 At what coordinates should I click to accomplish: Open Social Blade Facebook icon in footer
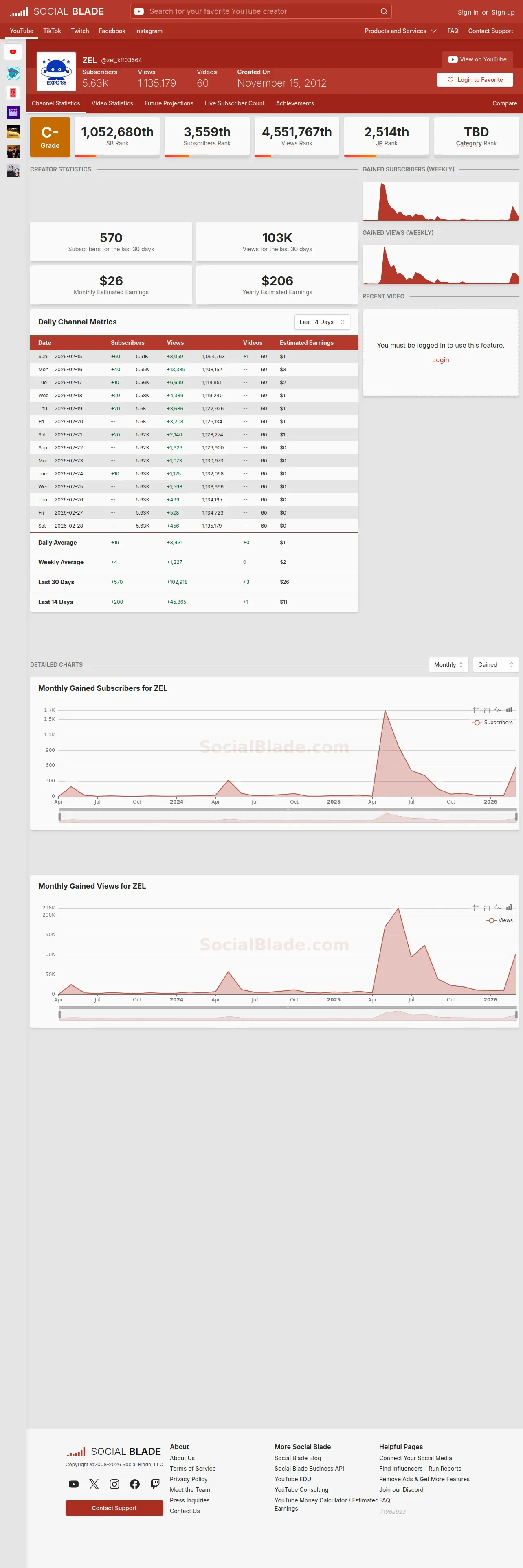[134, 1484]
